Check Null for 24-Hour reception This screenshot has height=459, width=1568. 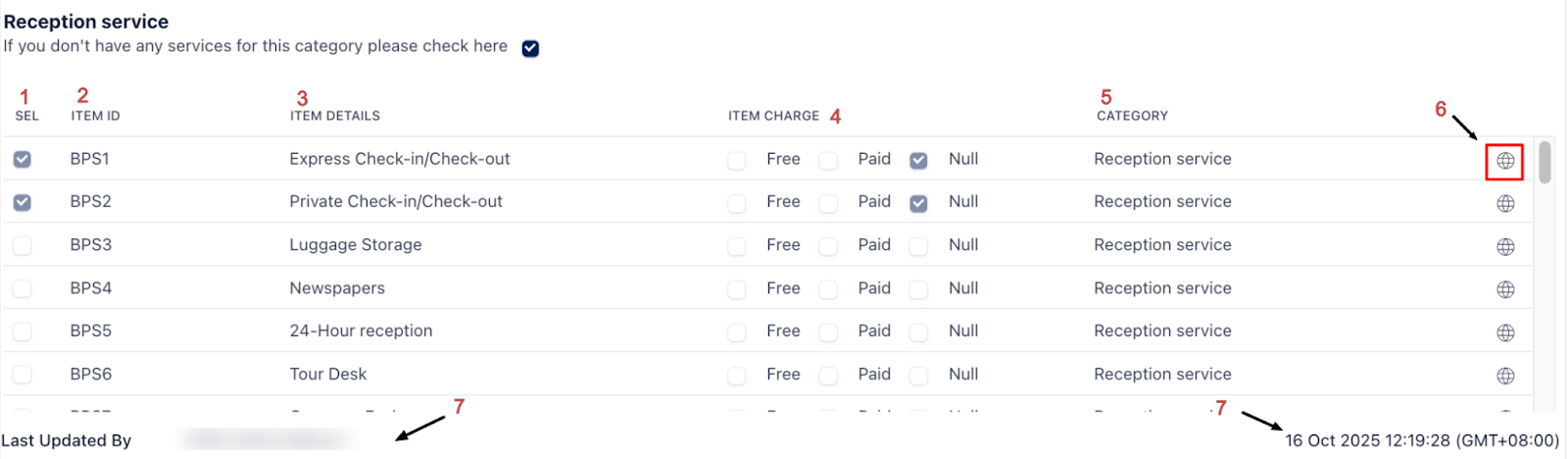click(918, 332)
